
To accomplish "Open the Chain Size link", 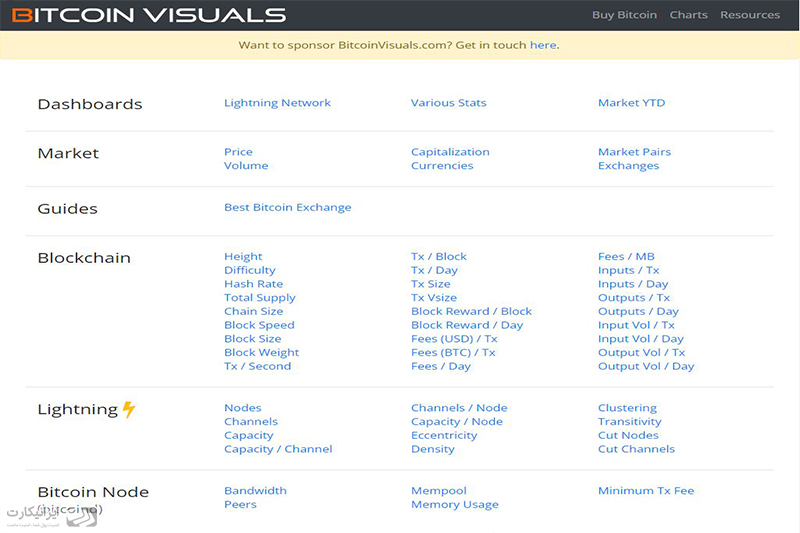I will click(x=253, y=312).
